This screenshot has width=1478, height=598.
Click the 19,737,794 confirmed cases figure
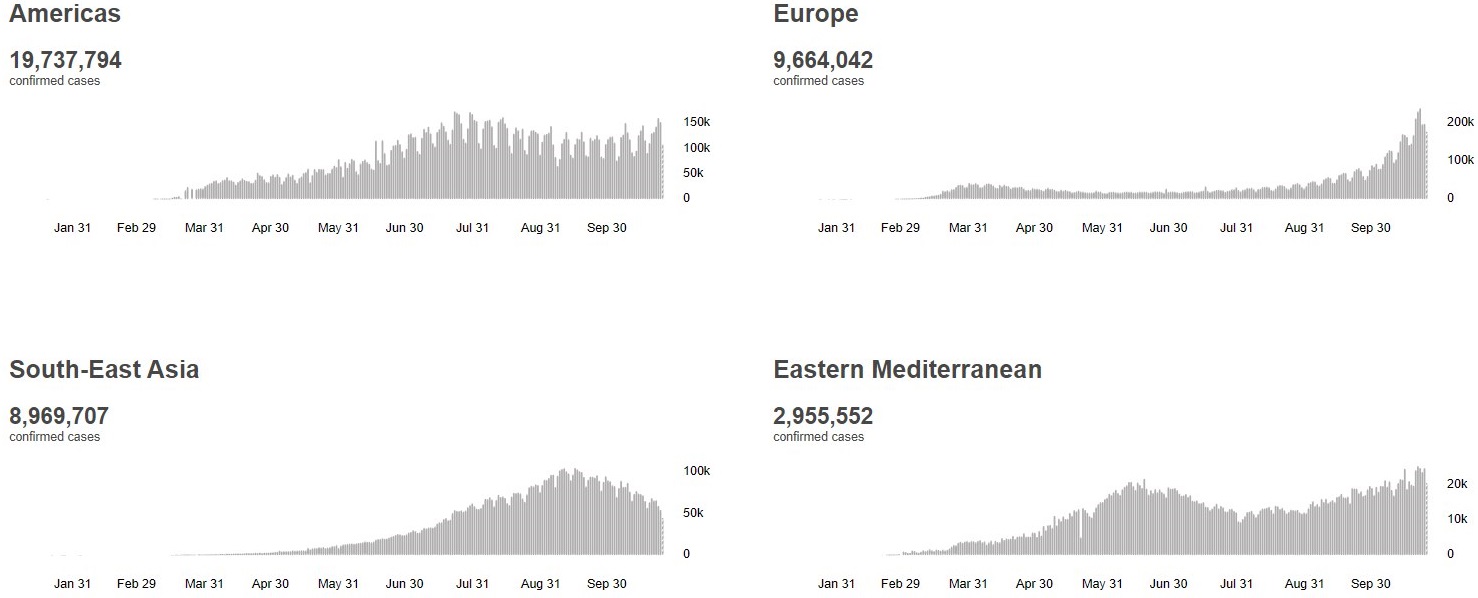point(65,60)
